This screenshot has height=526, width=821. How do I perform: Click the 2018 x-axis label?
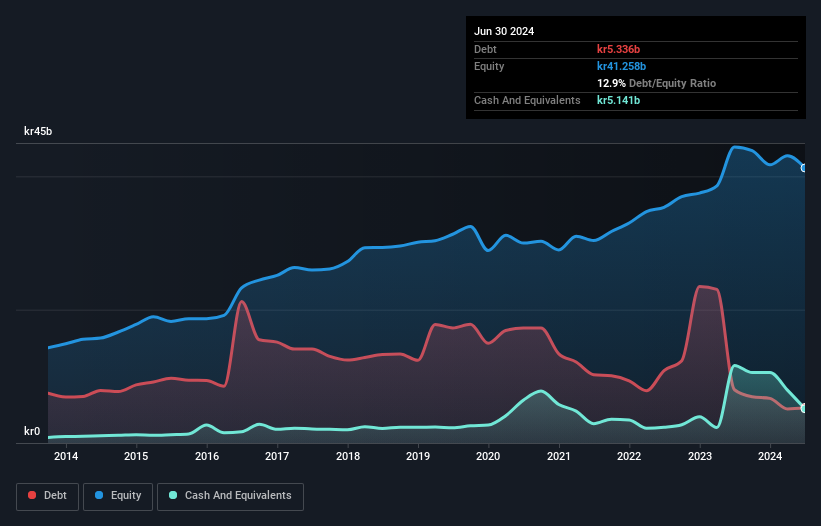[x=348, y=456]
